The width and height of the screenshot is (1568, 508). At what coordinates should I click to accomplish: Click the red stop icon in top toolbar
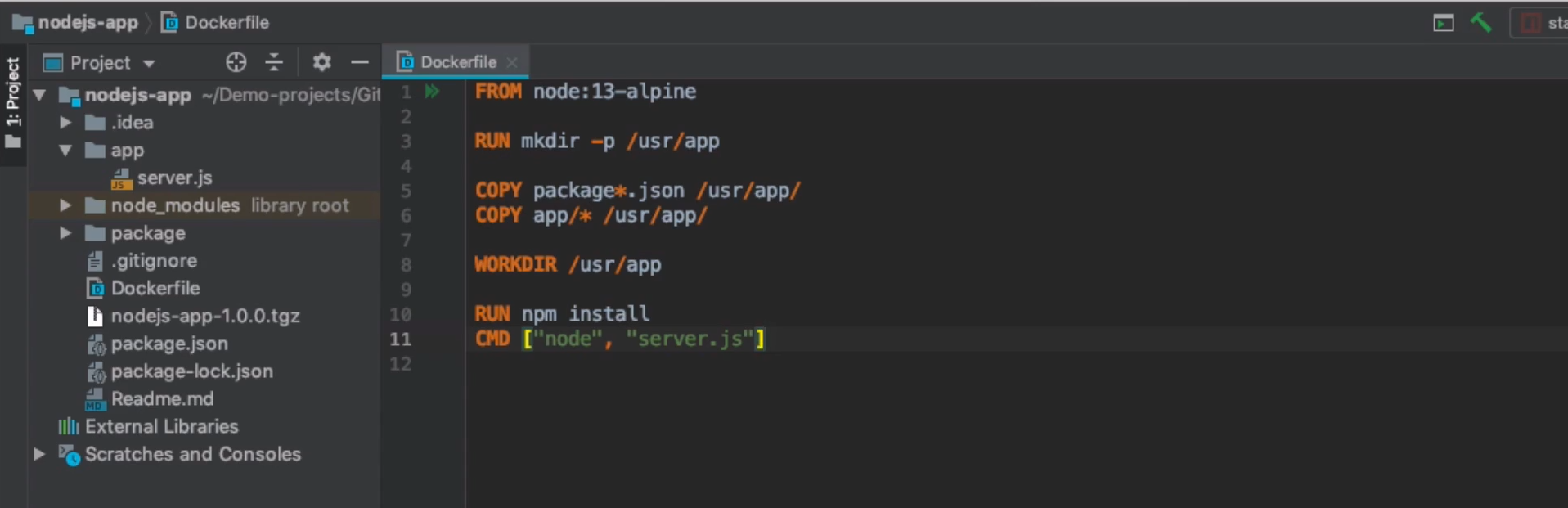[x=1530, y=23]
